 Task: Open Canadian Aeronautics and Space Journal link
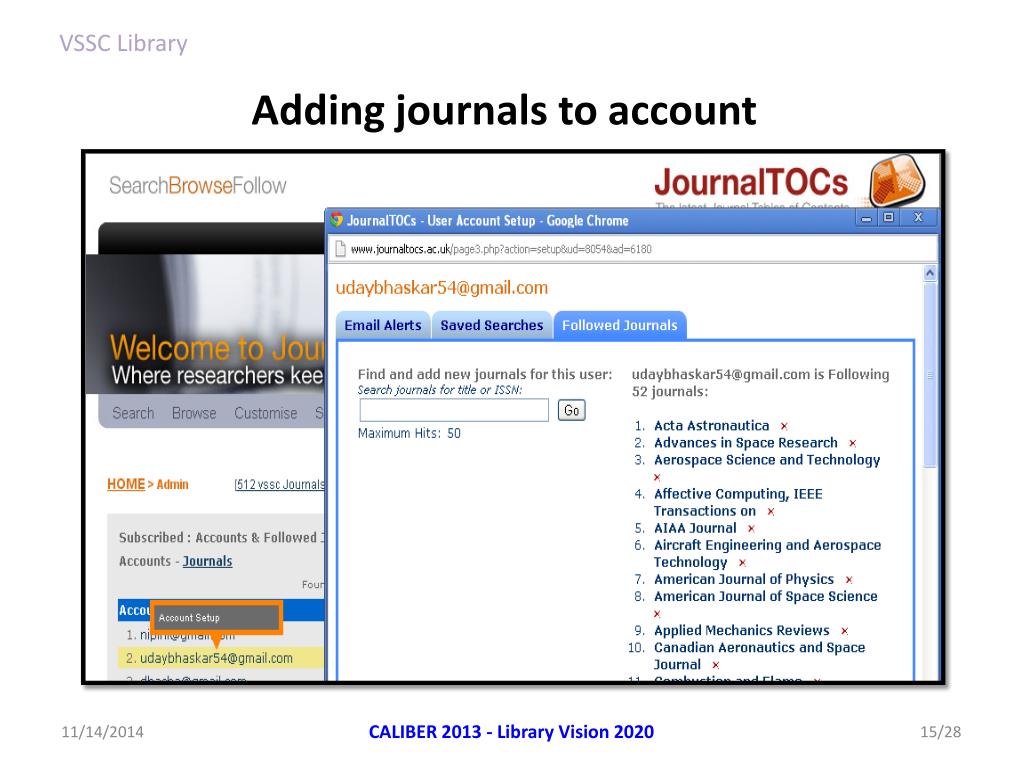(x=759, y=656)
